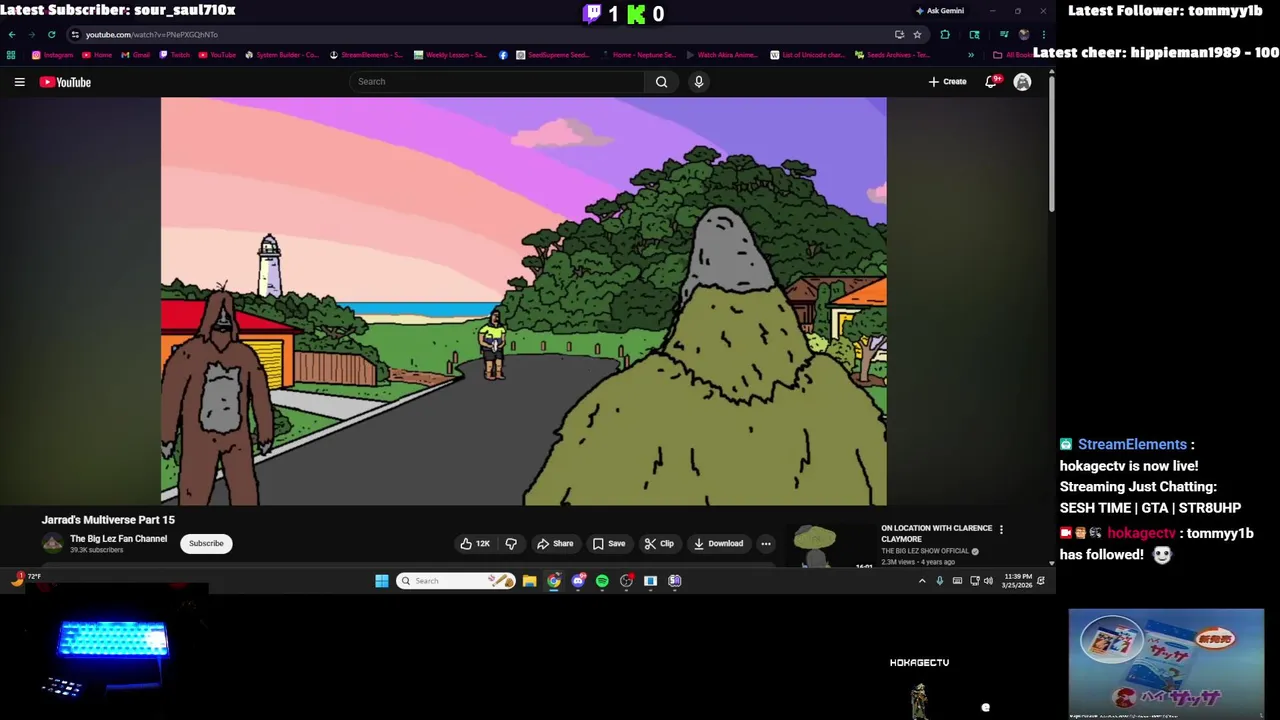Open the apps grid icon in bookmarks bar

(x=11, y=55)
